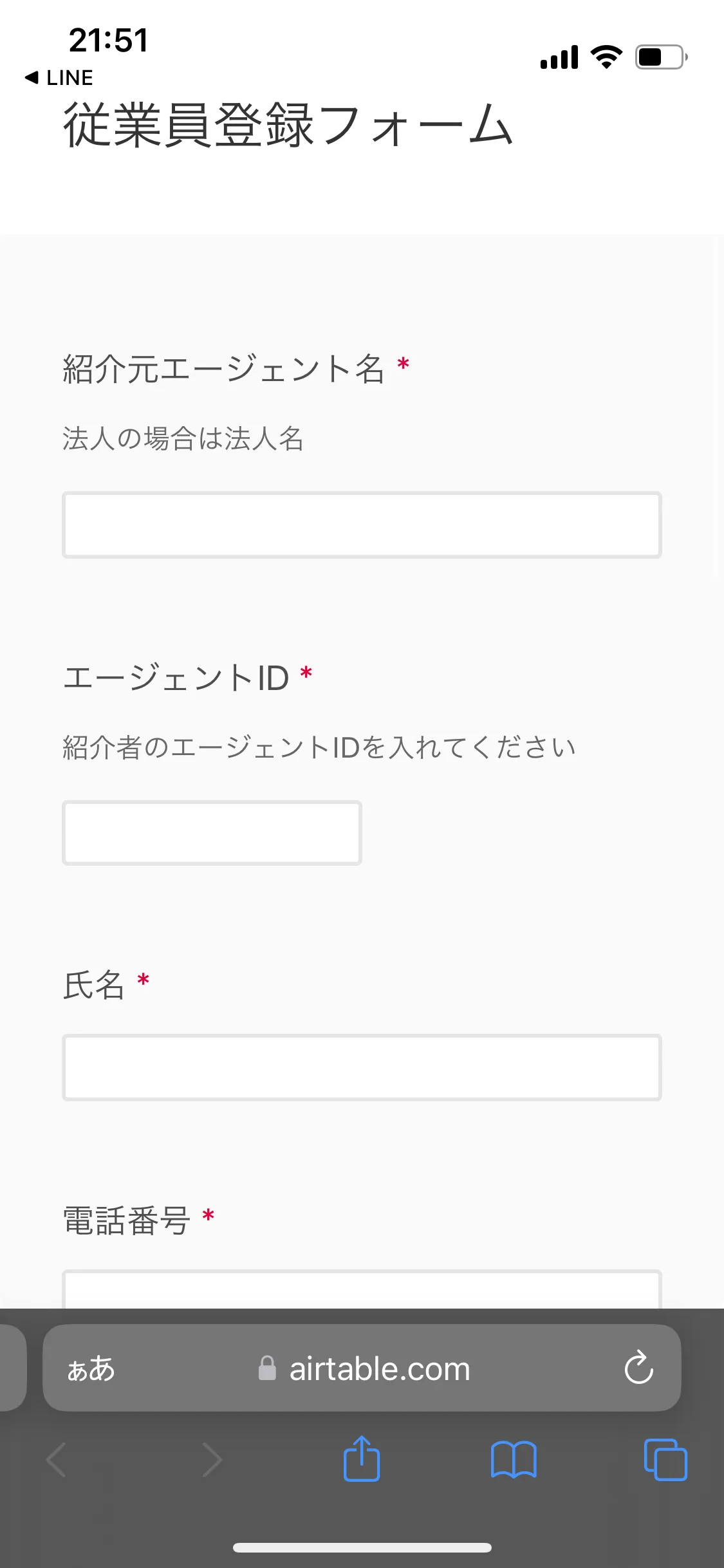This screenshot has width=724, height=1568.
Task: Tap the home indicator bar
Action: tap(362, 1547)
